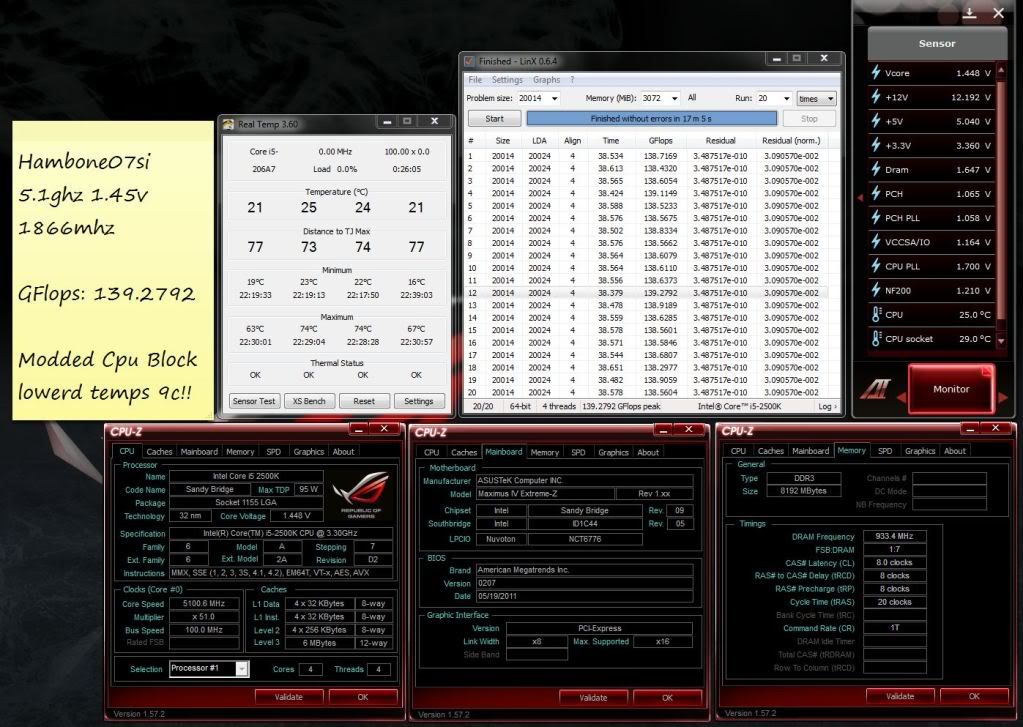Click OK in the middle CPU-Z window
Screen dimensions: 1023x727
click(x=667, y=698)
